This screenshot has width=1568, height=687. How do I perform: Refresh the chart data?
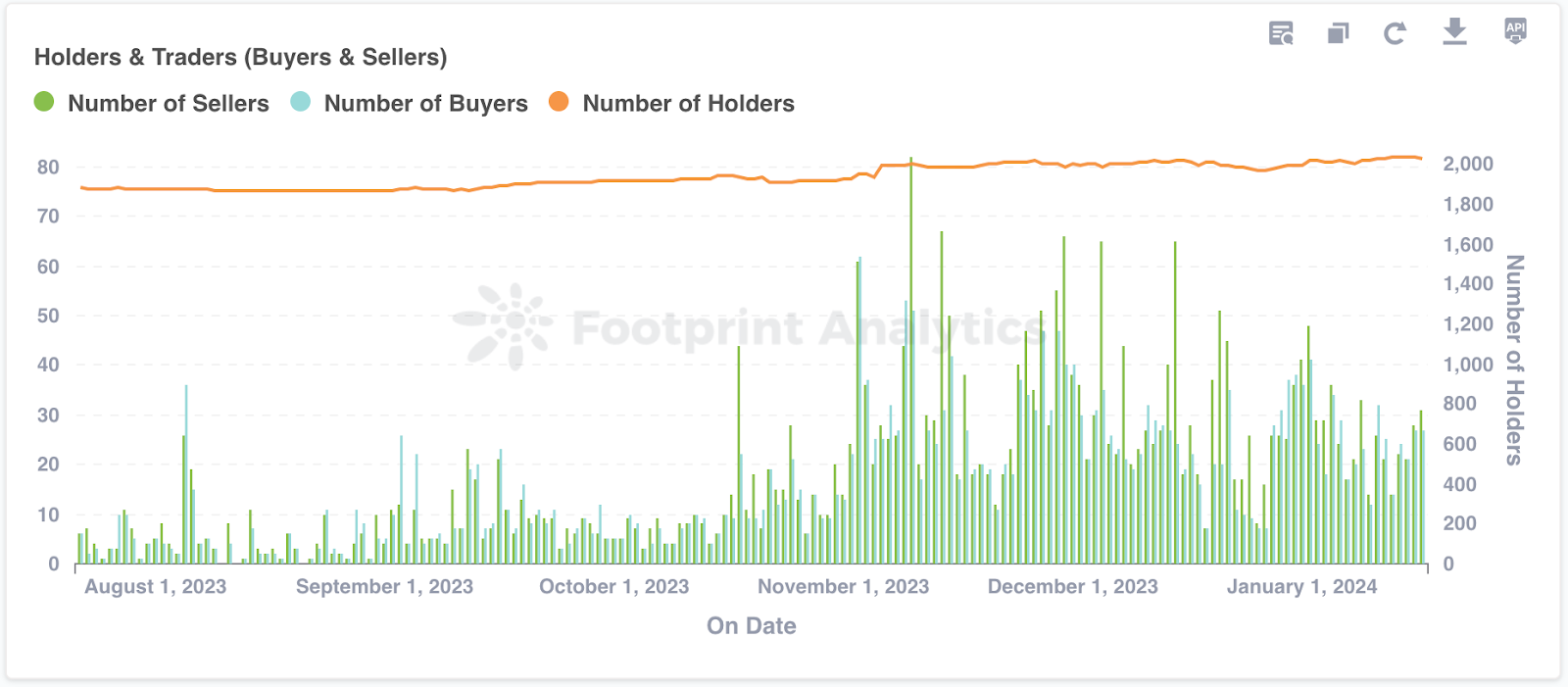1395,33
